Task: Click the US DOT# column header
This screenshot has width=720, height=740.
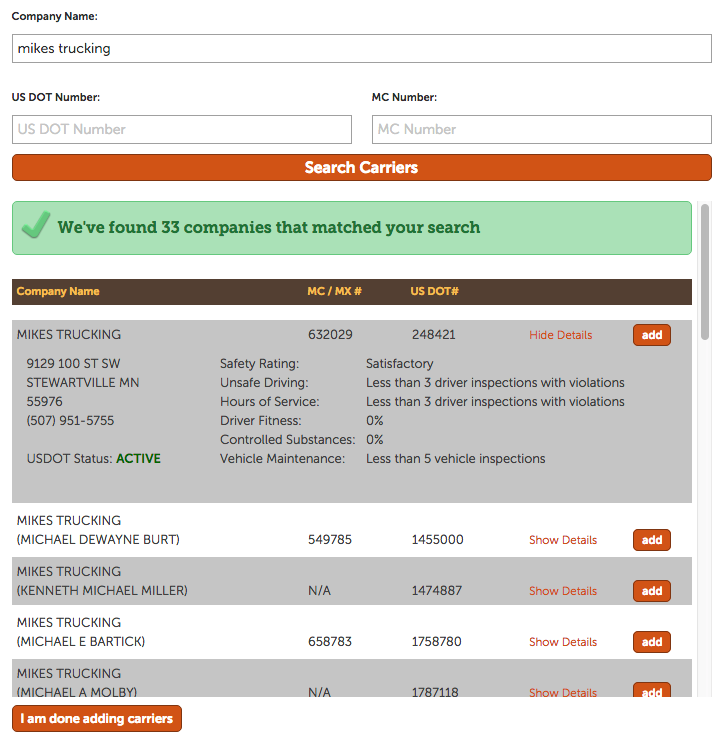Action: (434, 291)
